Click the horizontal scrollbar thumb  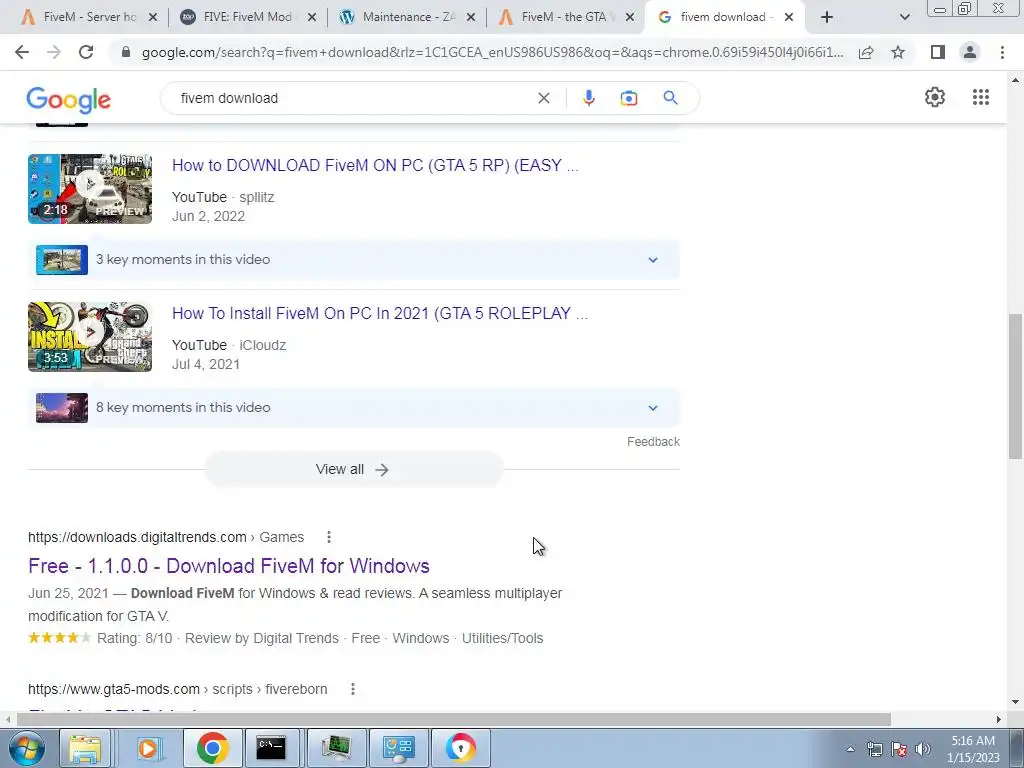pyautogui.click(x=454, y=719)
